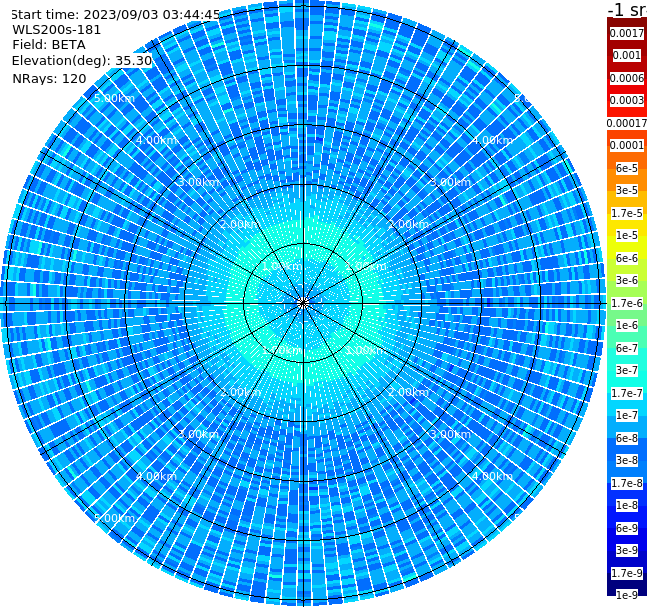Click the 1e-5 colorbar label

(627, 235)
